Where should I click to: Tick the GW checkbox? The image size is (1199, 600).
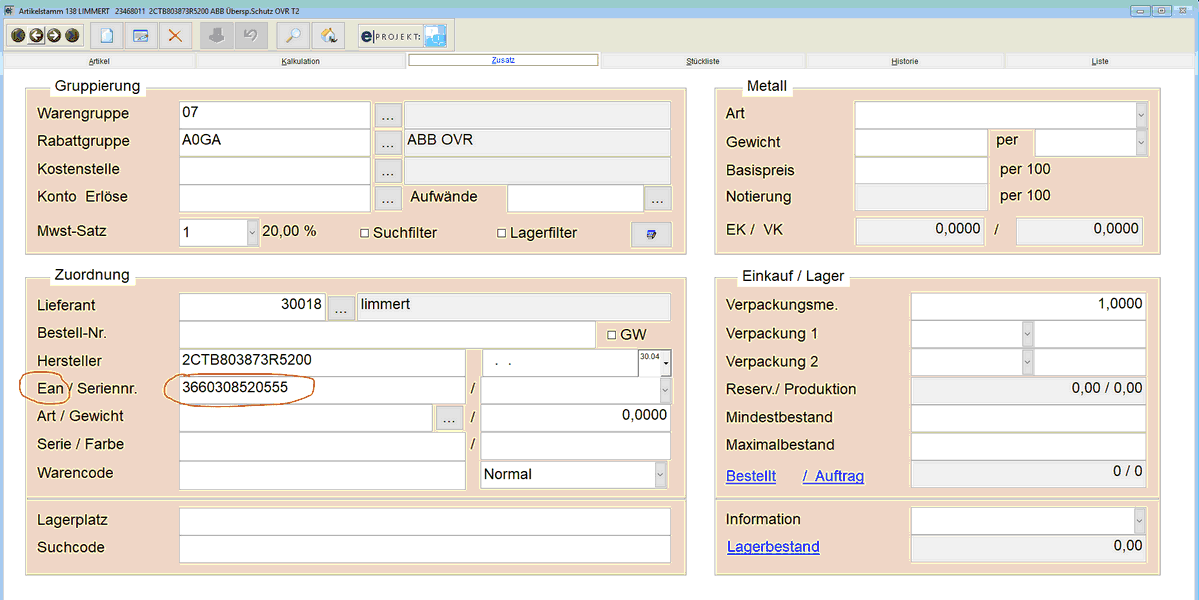pyautogui.click(x=612, y=335)
